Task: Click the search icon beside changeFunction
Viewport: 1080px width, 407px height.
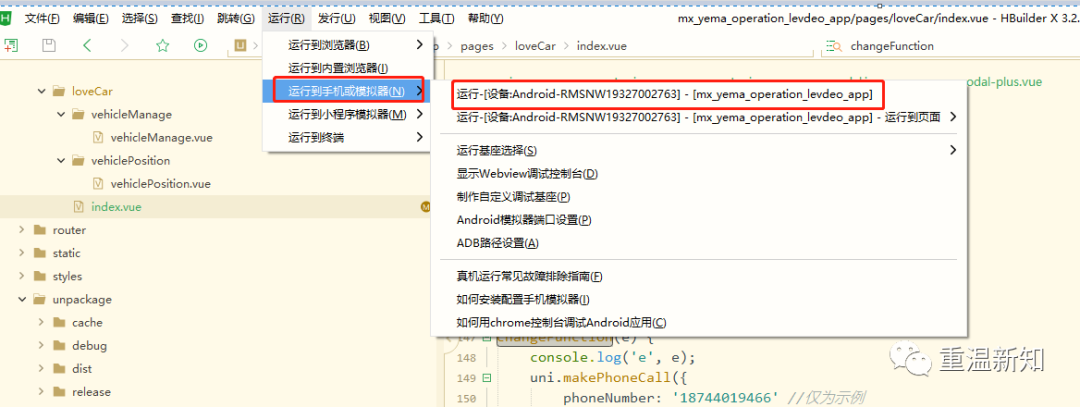Action: tap(833, 46)
